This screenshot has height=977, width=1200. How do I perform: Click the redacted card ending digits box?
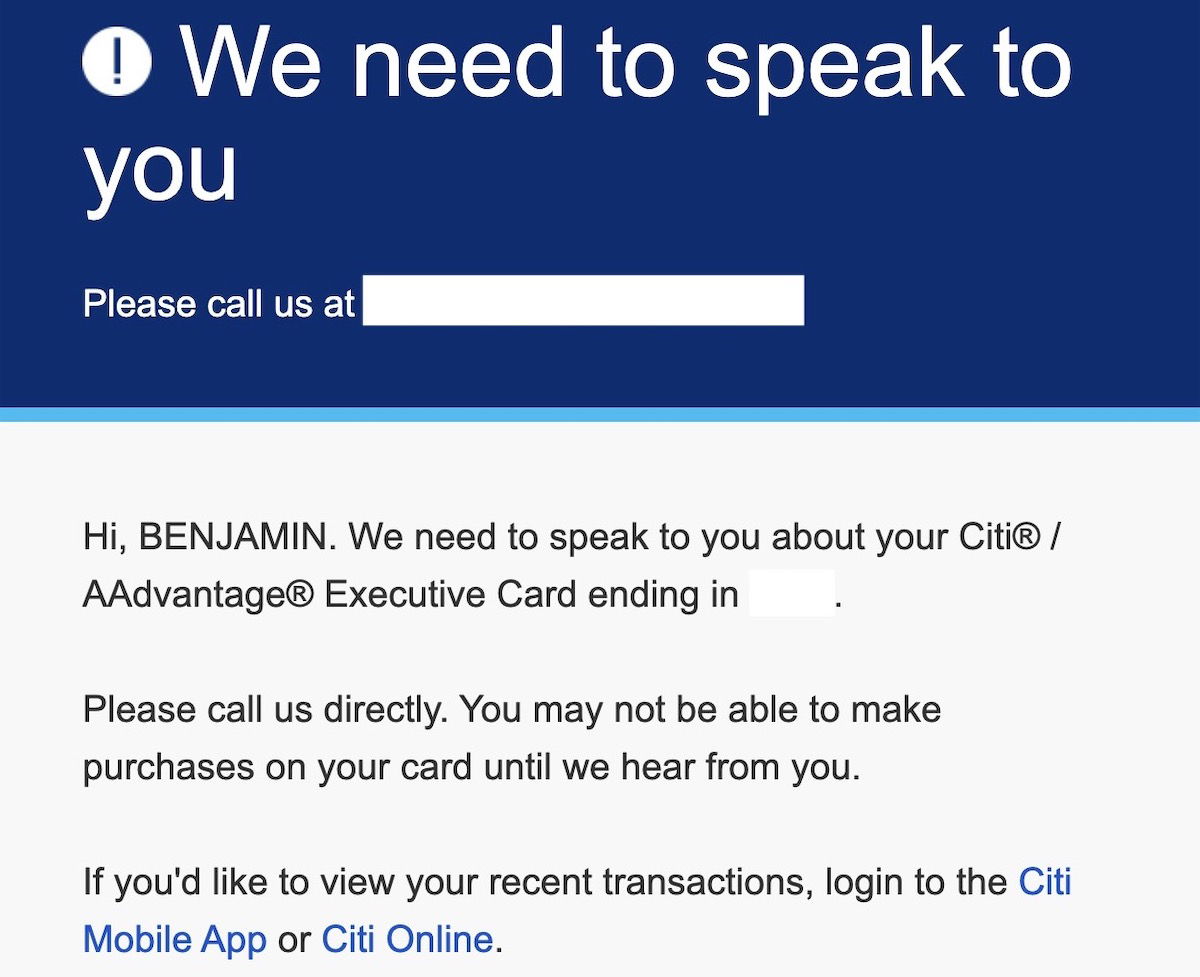[791, 594]
